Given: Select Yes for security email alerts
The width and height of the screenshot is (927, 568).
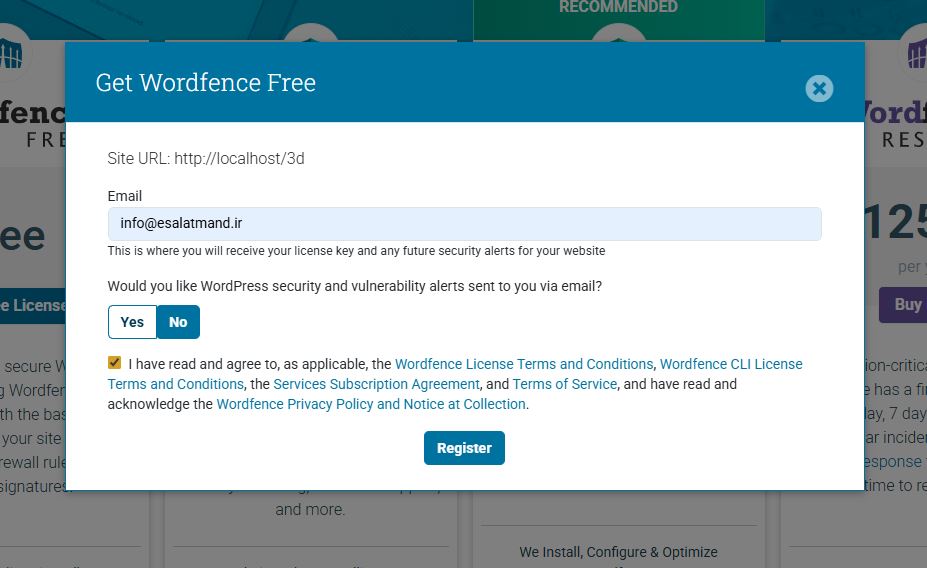Looking at the screenshot, I should (132, 322).
